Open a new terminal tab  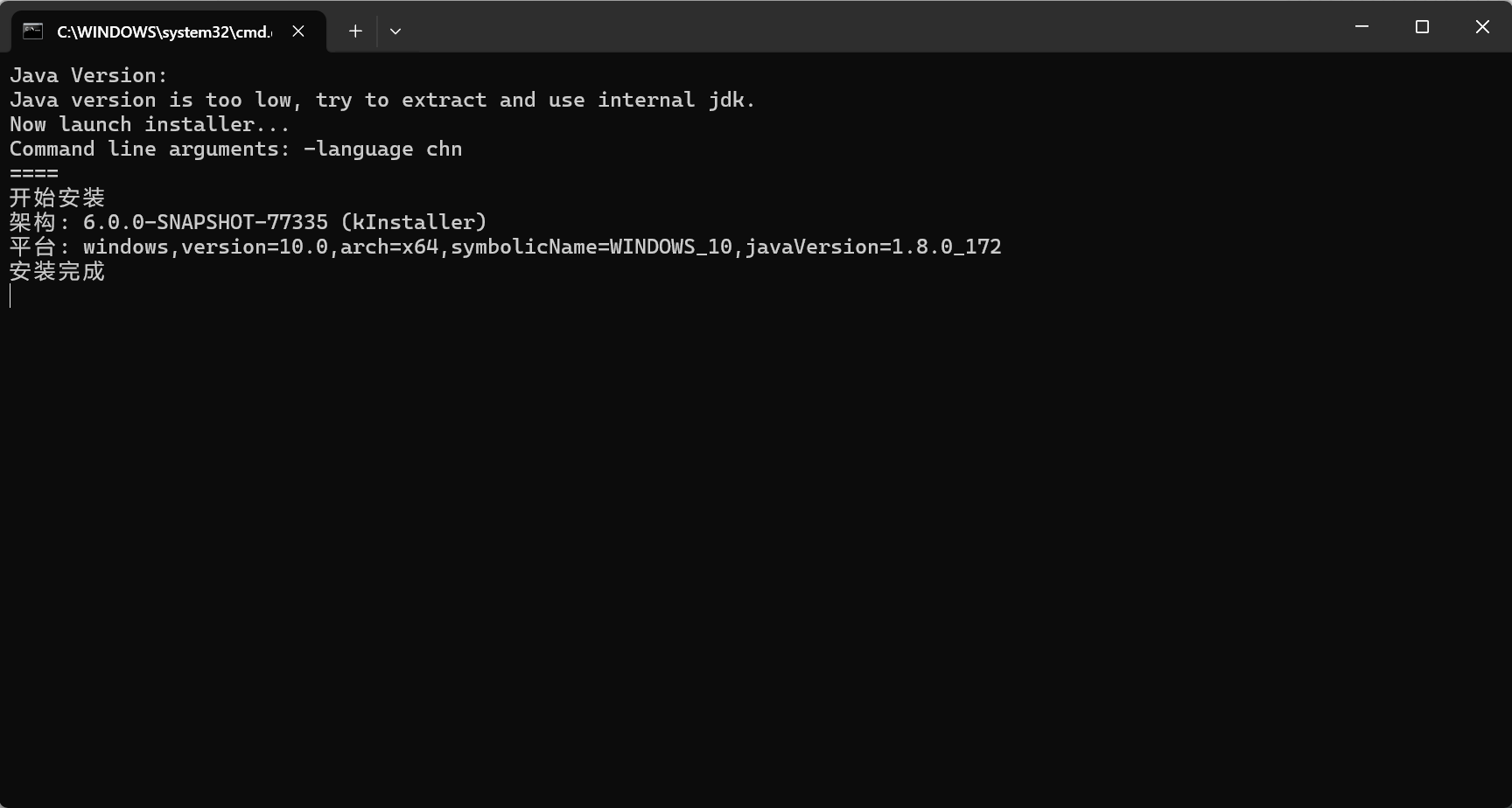[x=355, y=31]
